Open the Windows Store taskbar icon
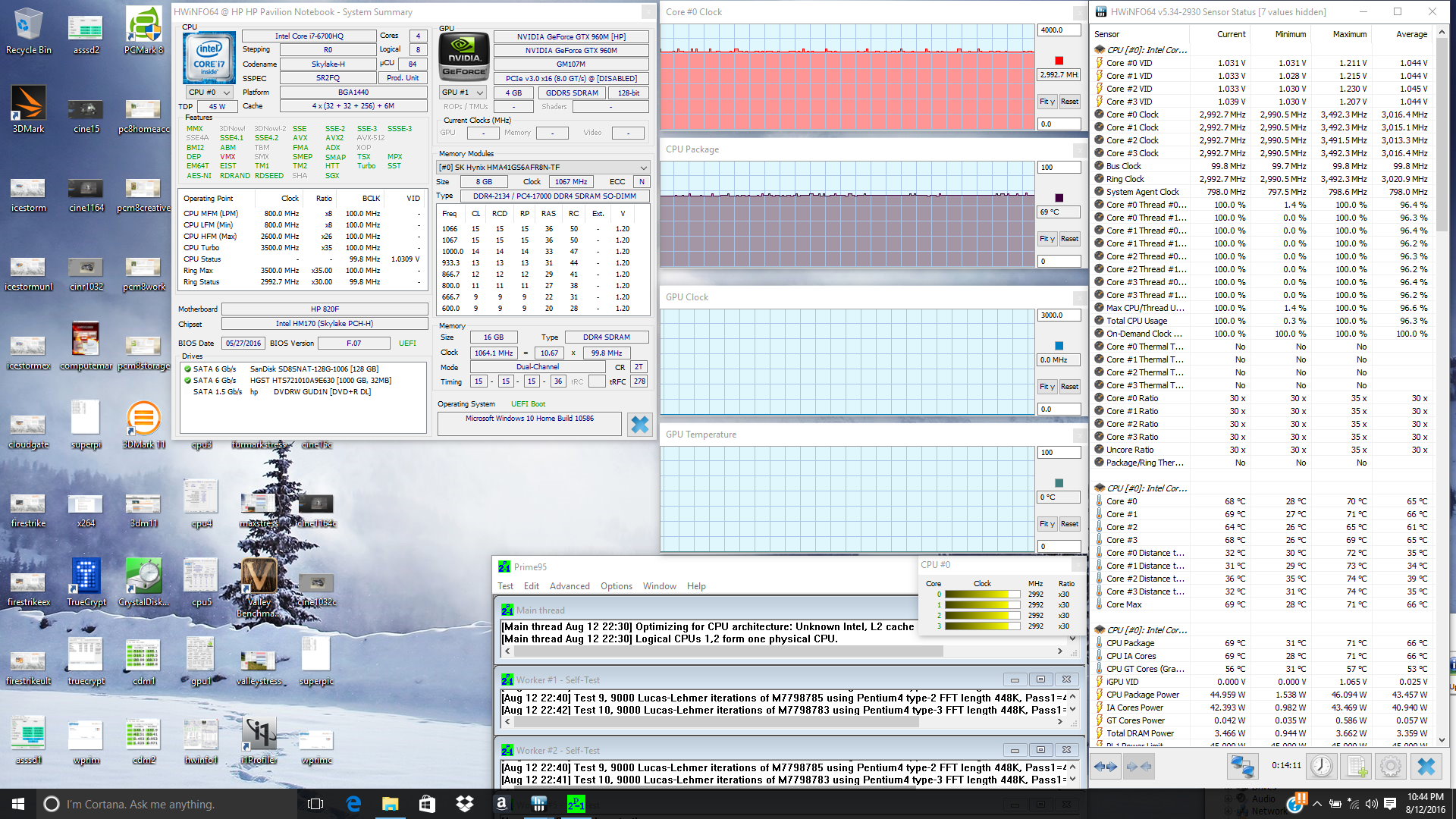This screenshot has width=1456, height=819. (427, 804)
